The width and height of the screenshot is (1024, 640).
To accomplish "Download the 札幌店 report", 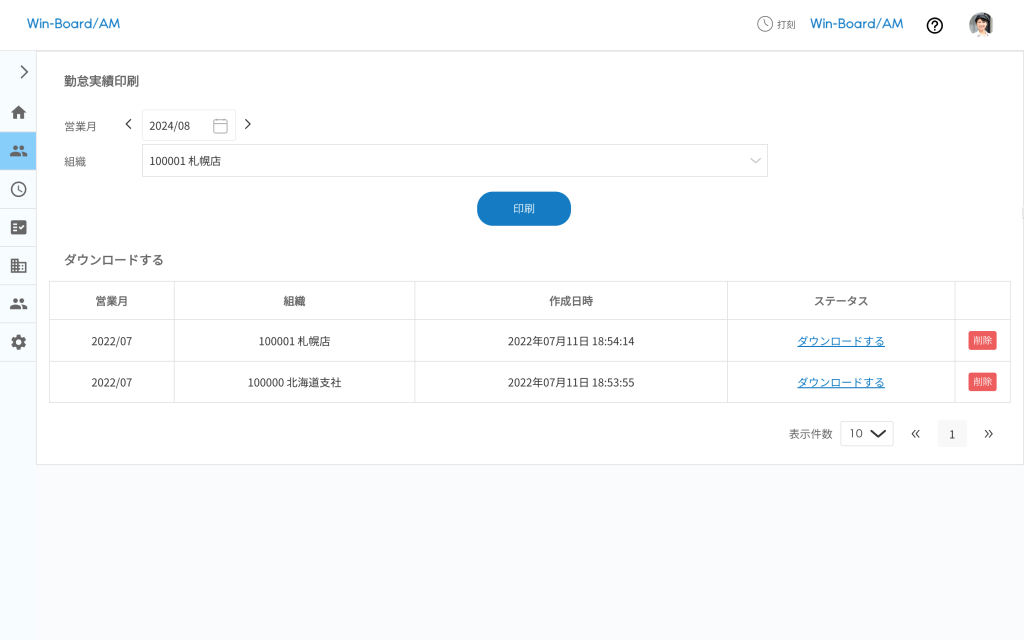I will click(x=840, y=341).
